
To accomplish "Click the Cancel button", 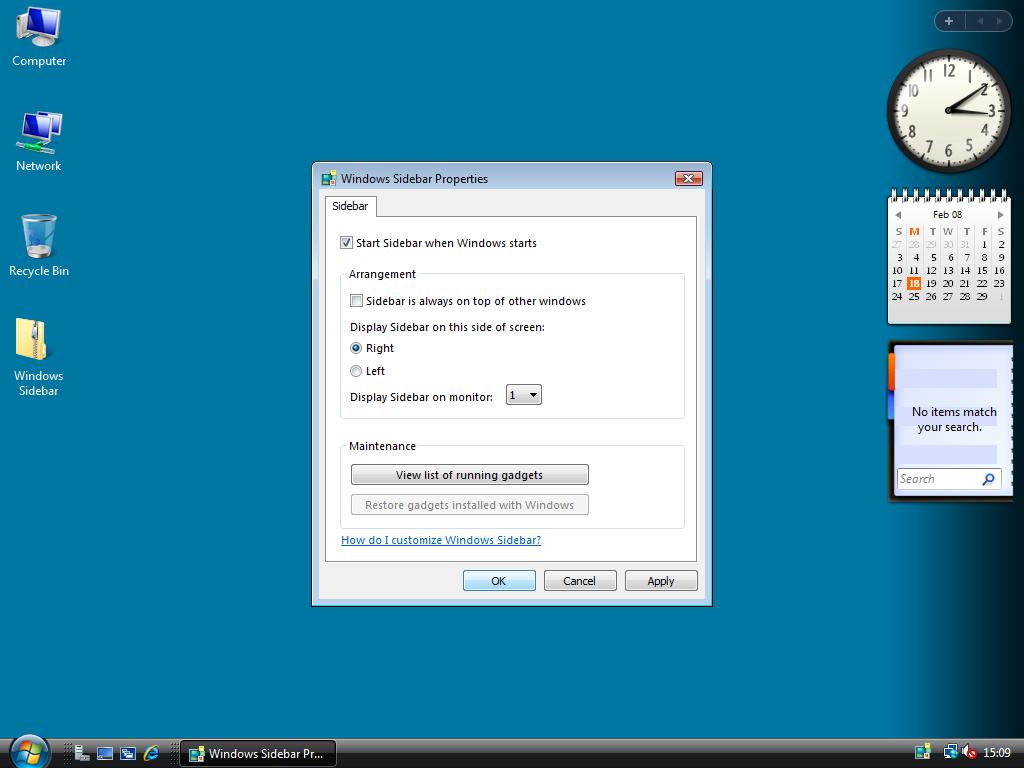I will (x=579, y=581).
